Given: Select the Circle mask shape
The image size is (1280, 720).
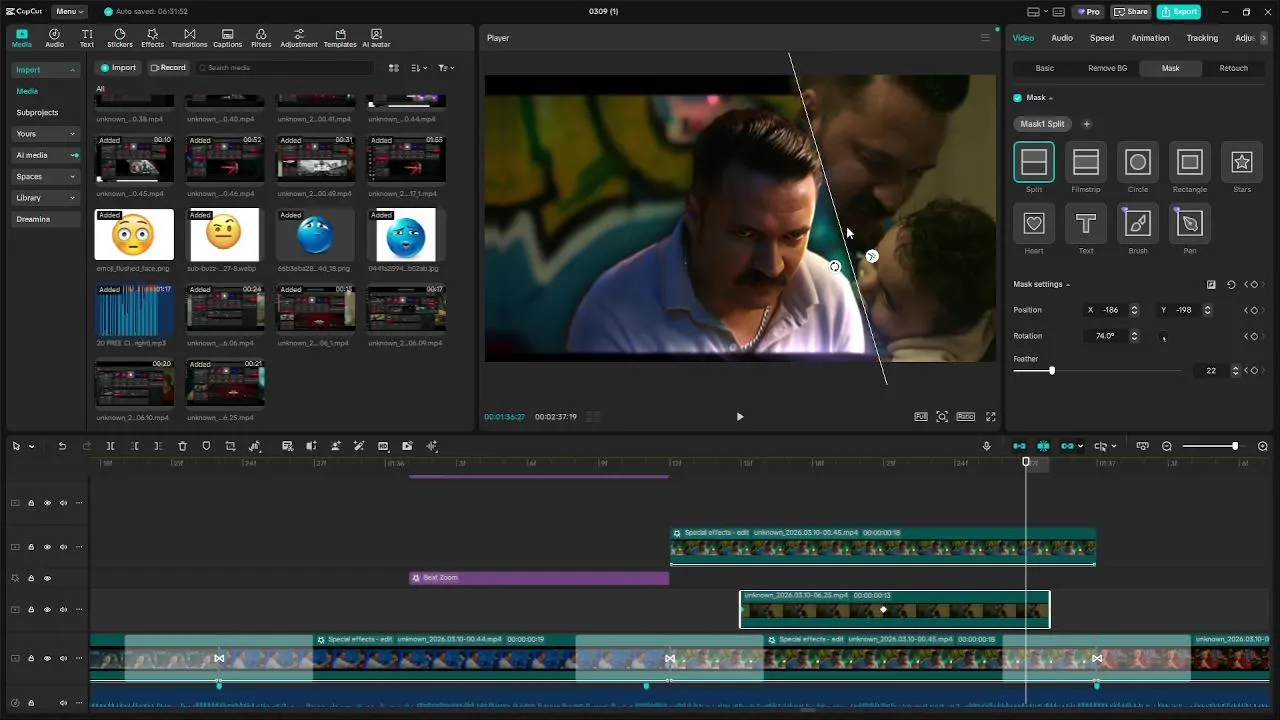Looking at the screenshot, I should [x=1137, y=163].
